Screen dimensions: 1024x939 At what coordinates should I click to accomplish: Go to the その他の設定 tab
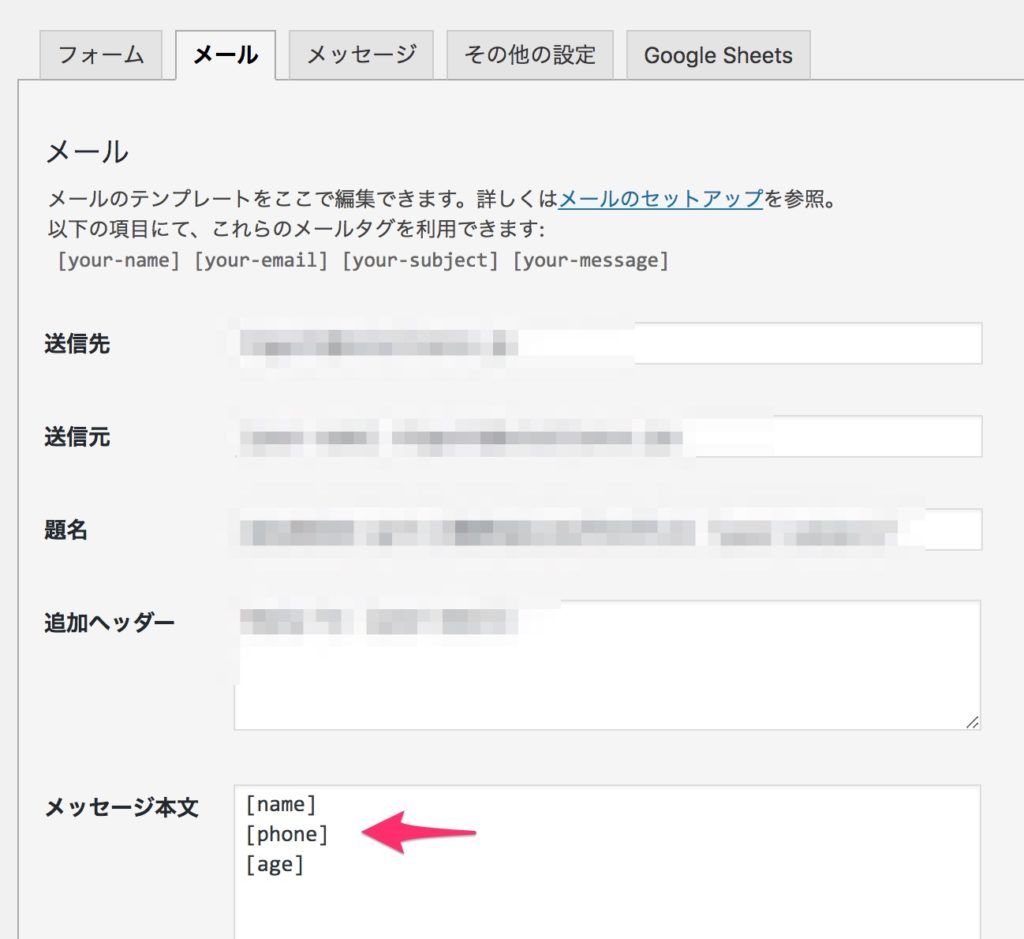tap(529, 54)
